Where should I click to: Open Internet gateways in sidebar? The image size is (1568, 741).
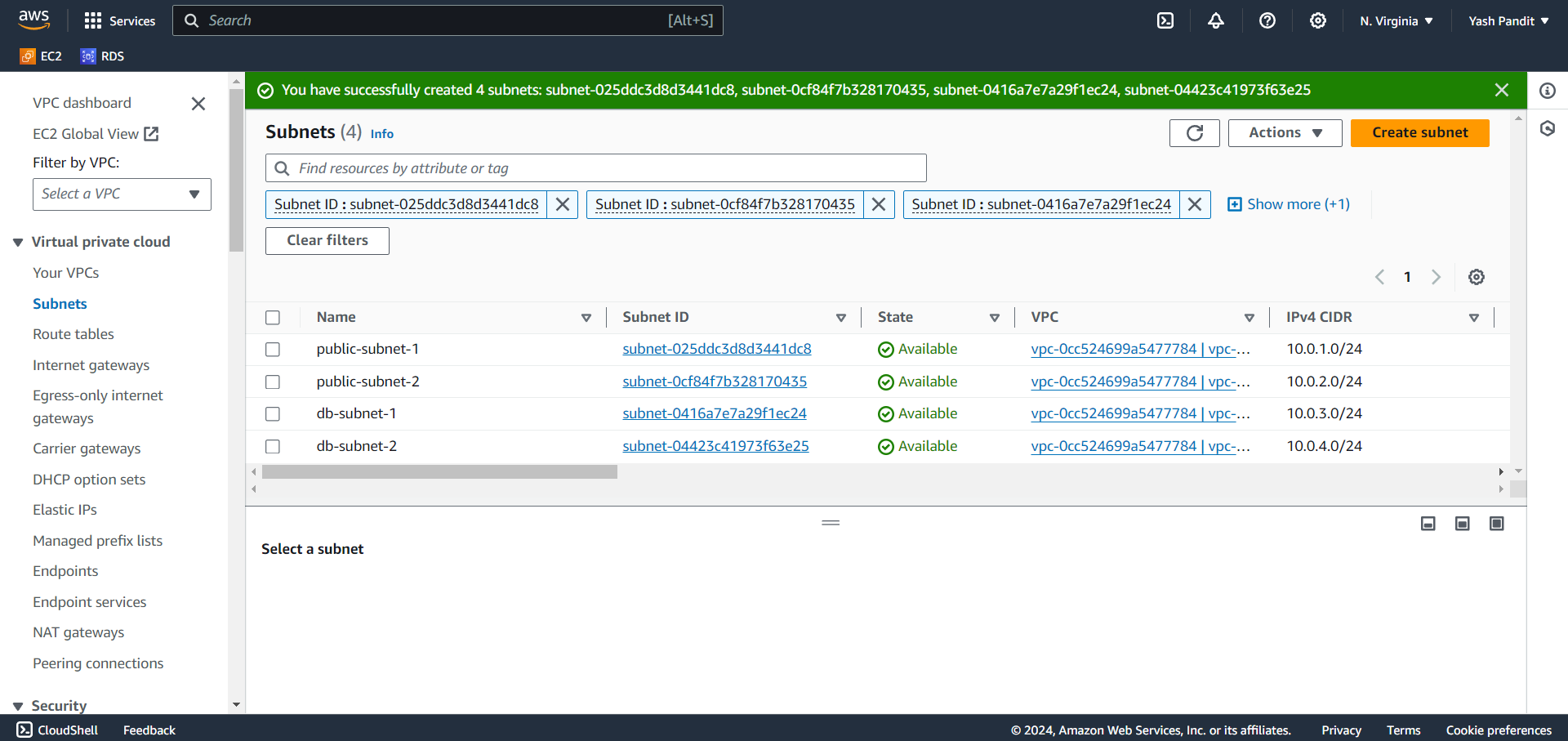point(91,365)
